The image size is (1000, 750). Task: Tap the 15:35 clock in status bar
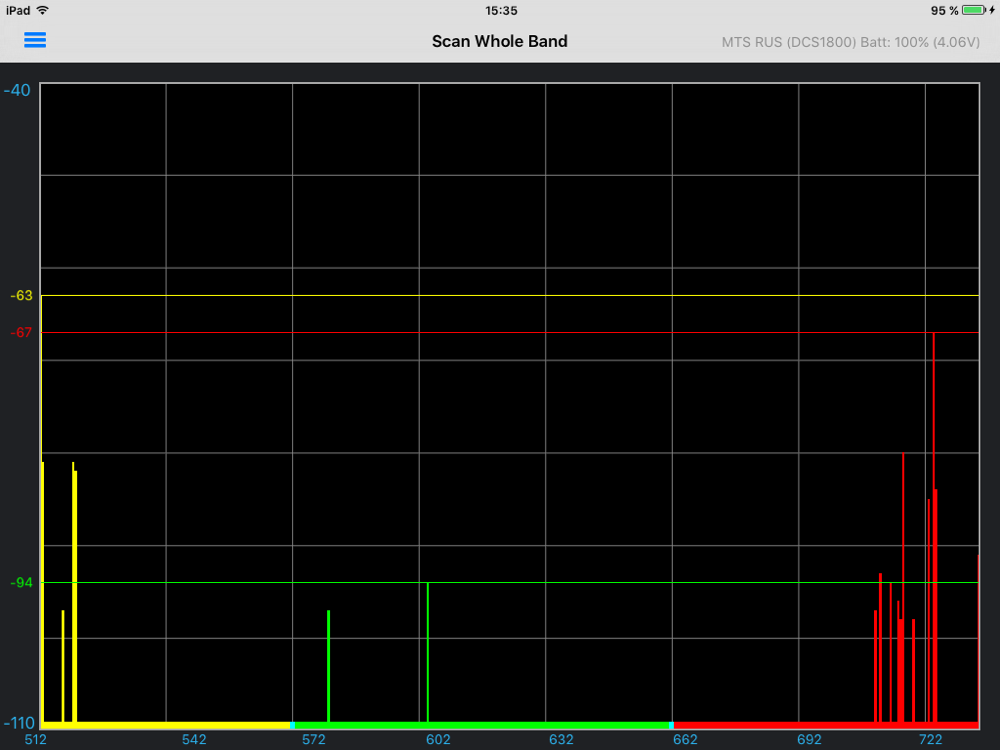pos(501,11)
